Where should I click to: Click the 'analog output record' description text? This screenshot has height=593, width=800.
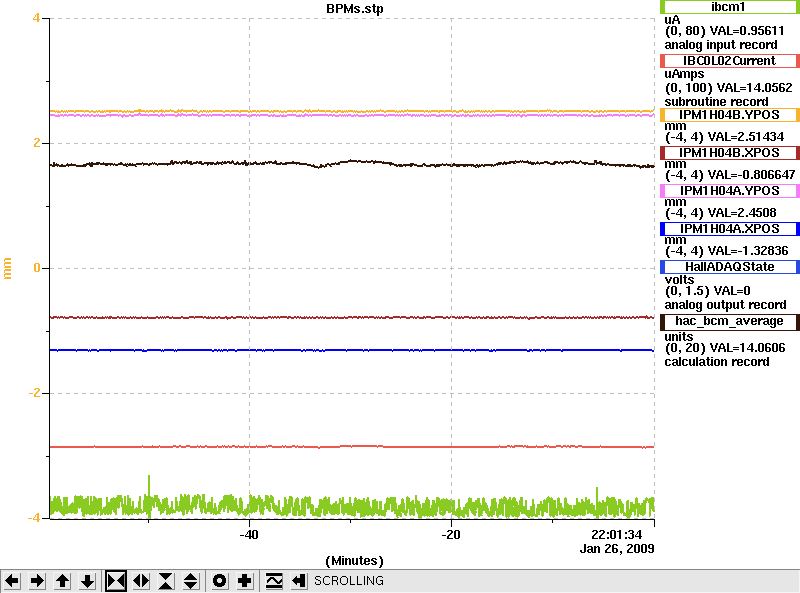(725, 305)
